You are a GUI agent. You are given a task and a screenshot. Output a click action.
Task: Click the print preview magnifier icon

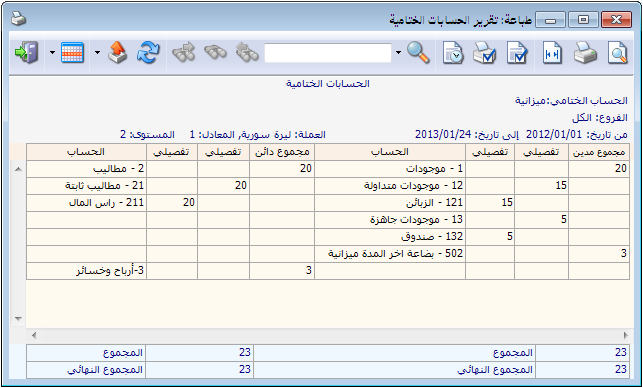[617, 53]
